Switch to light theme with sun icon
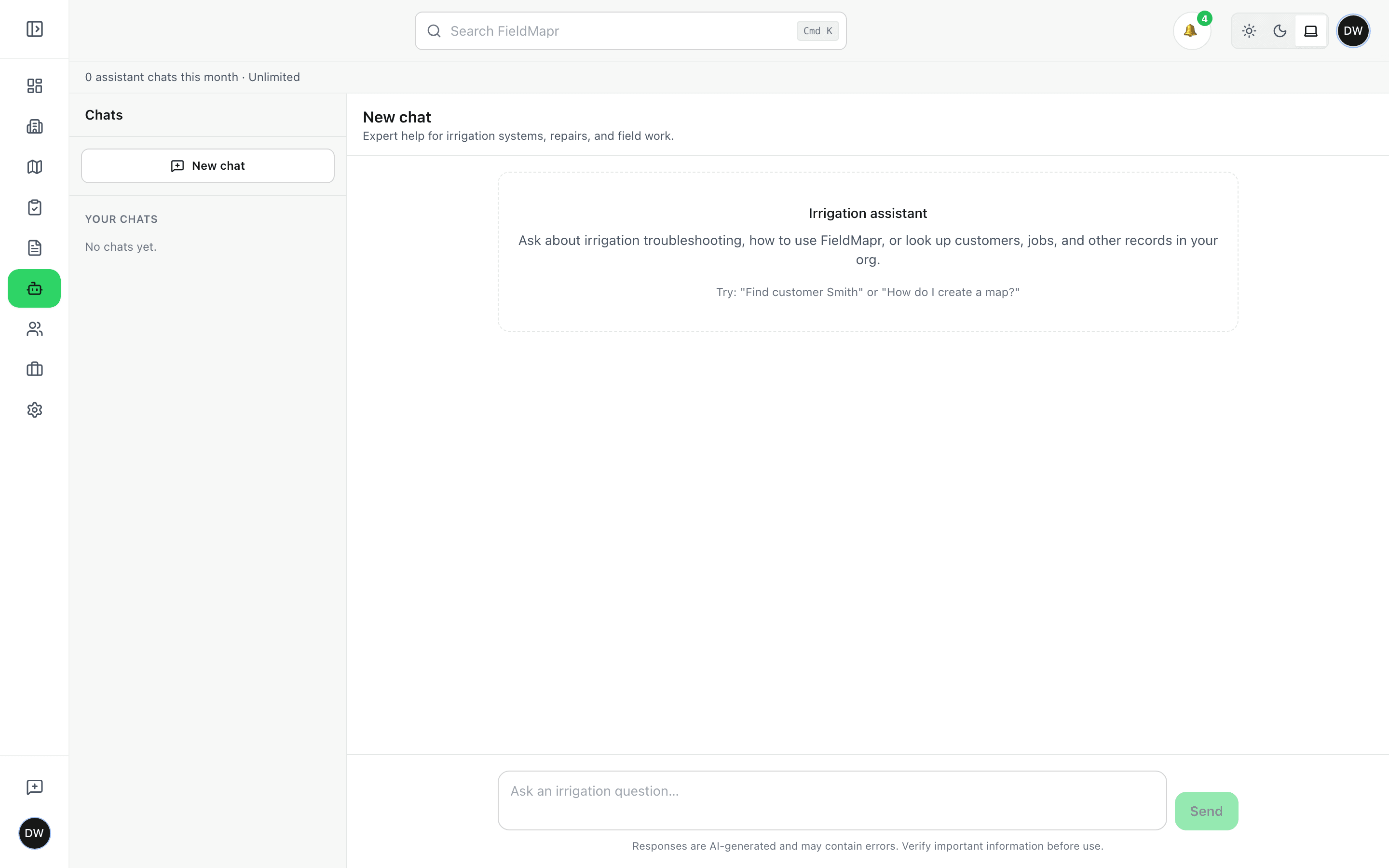 coord(1249,31)
